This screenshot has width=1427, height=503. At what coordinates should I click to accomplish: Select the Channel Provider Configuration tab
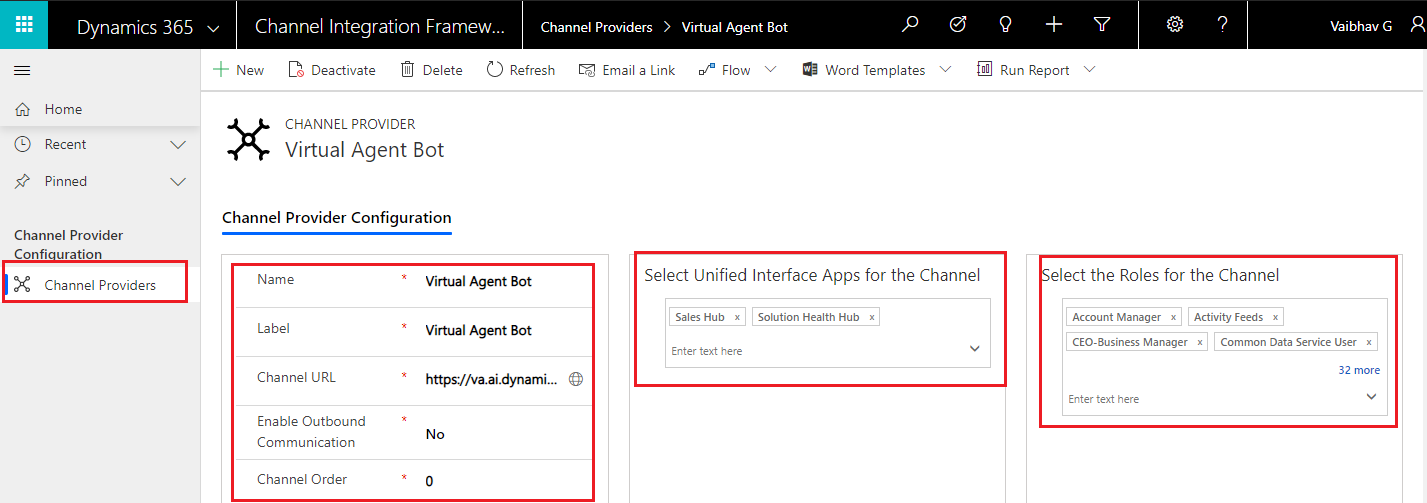coord(336,218)
